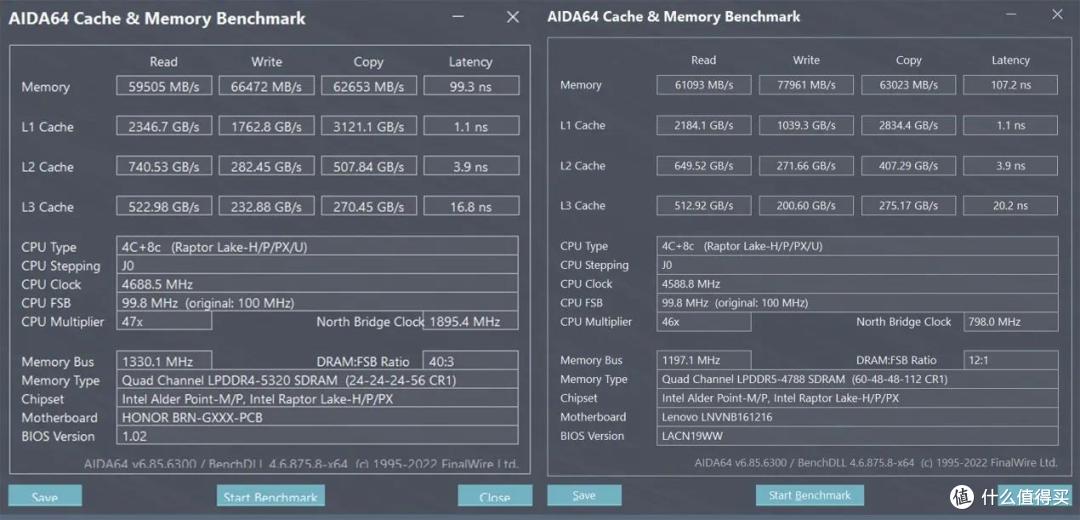Image resolution: width=1080 pixels, height=520 pixels.
Task: Select the 16.8 ns L3 latency value
Action: [x=471, y=206]
